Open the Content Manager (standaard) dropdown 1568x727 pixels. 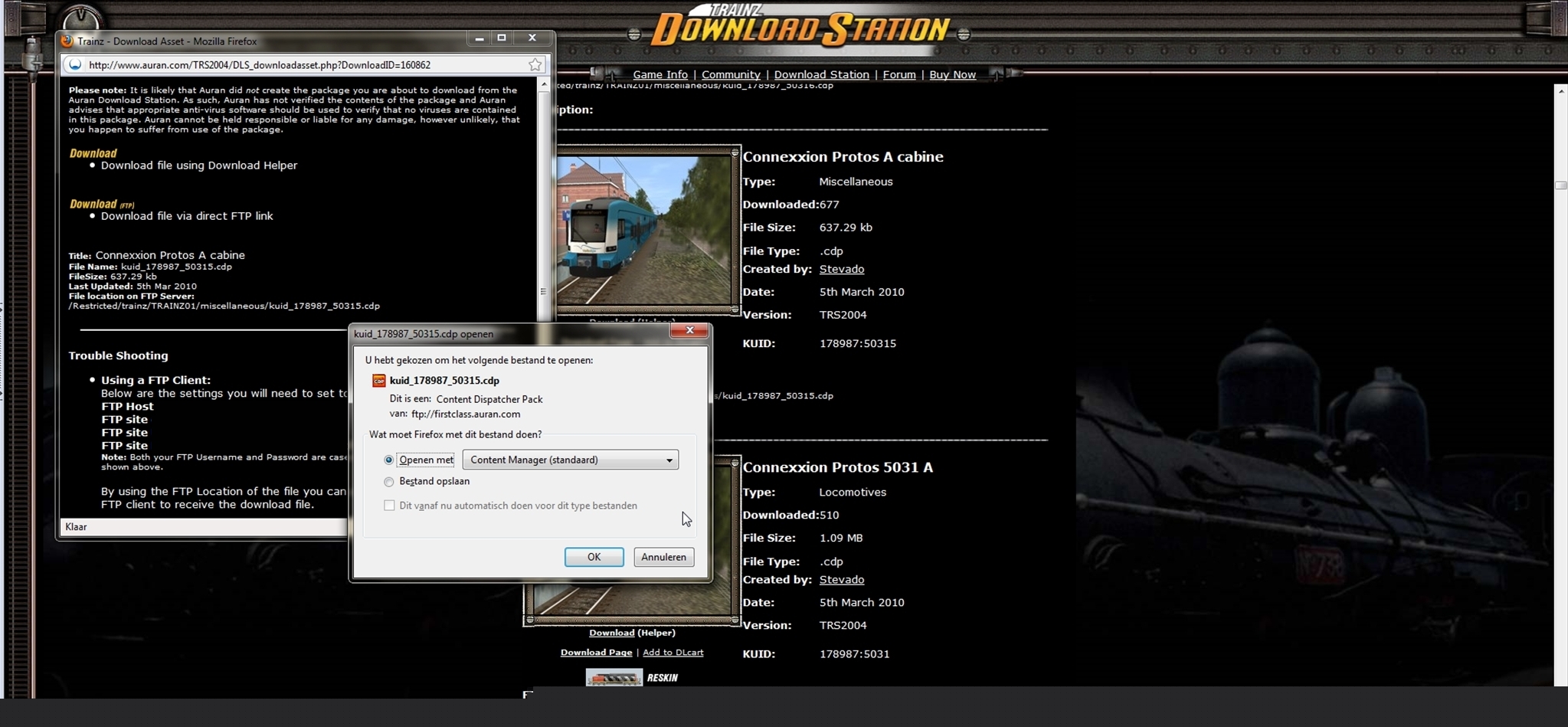click(x=571, y=460)
